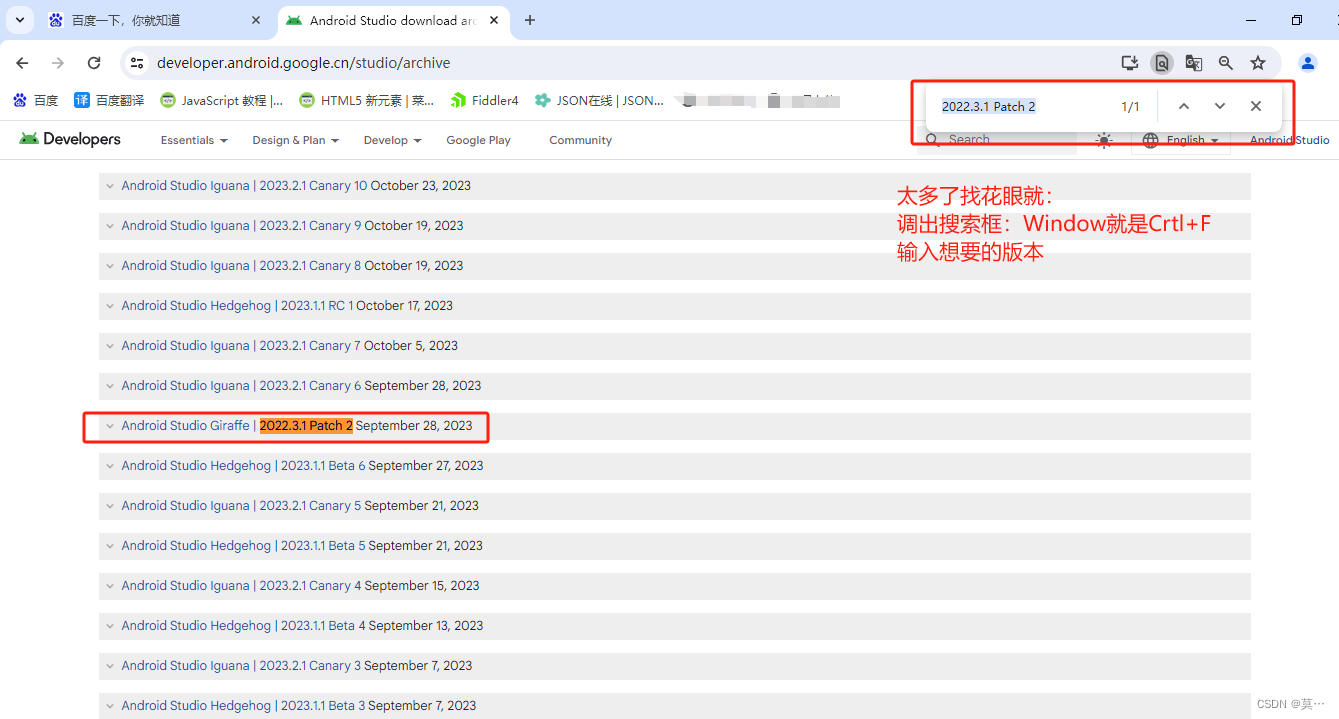Expand the Hedgehog RC 1 row chevron

tap(110, 306)
